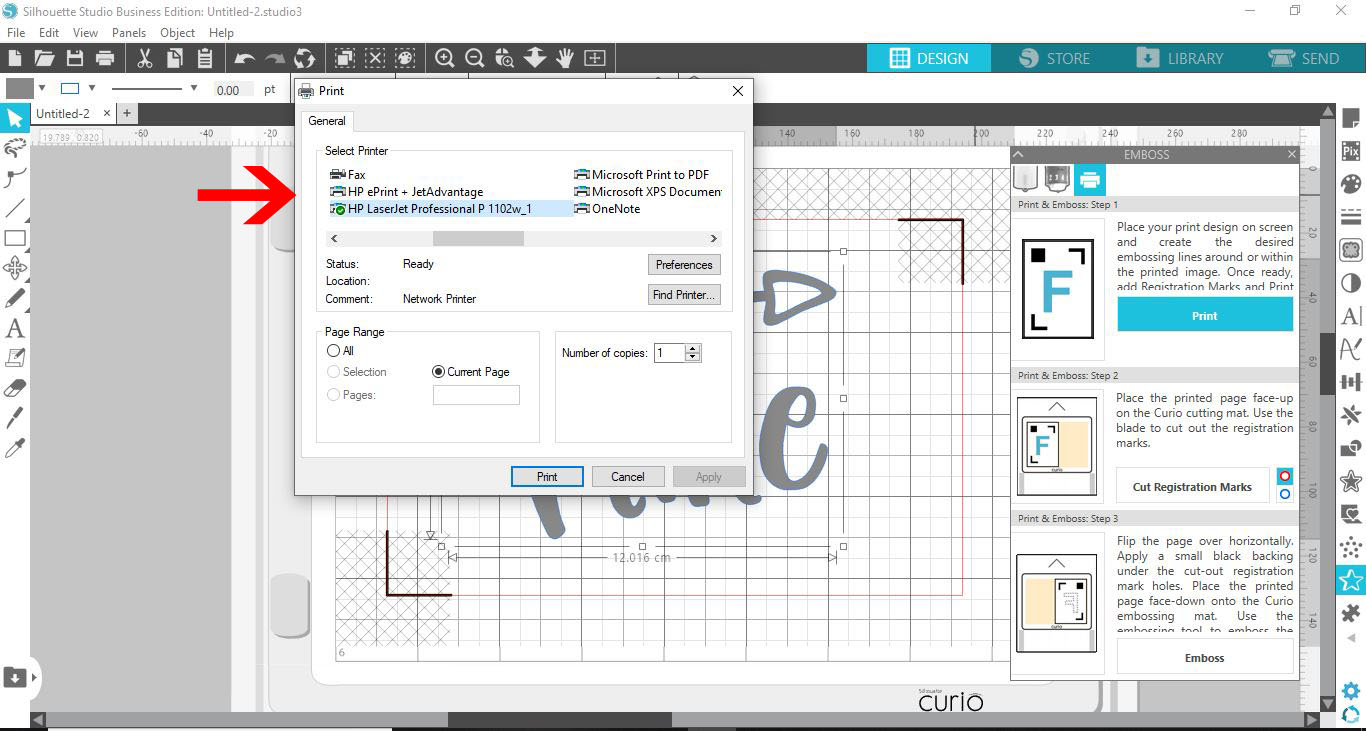Viewport: 1366px width, 731px height.
Task: Click the Paste clipboard icon
Action: [x=205, y=58]
